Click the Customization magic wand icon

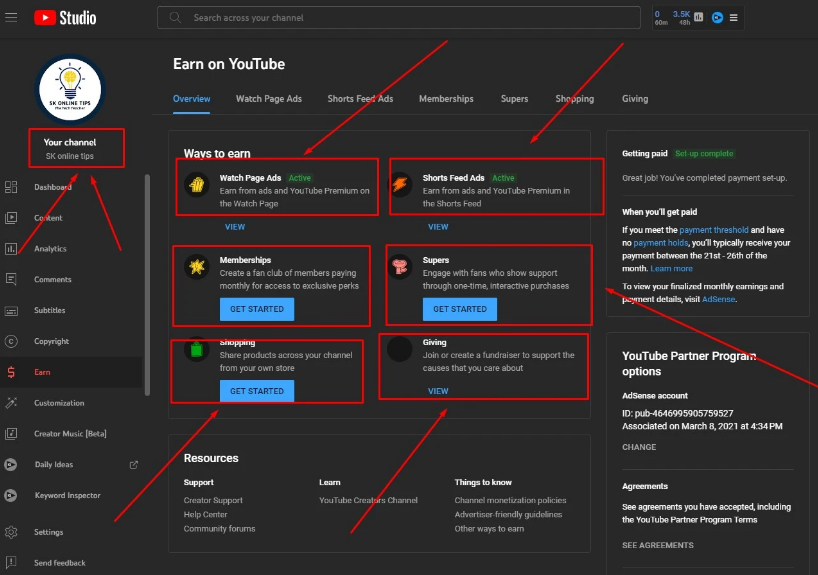tap(12, 403)
